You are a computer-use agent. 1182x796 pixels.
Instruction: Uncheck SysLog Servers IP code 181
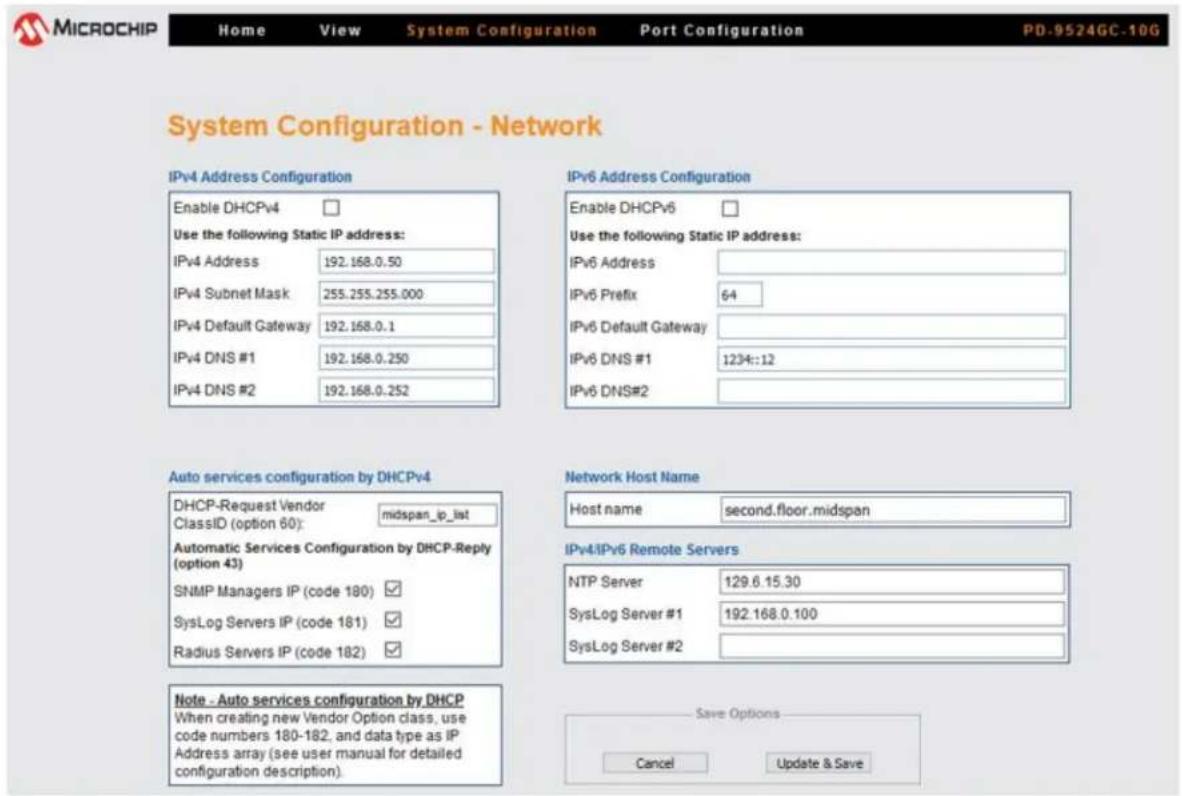393,620
